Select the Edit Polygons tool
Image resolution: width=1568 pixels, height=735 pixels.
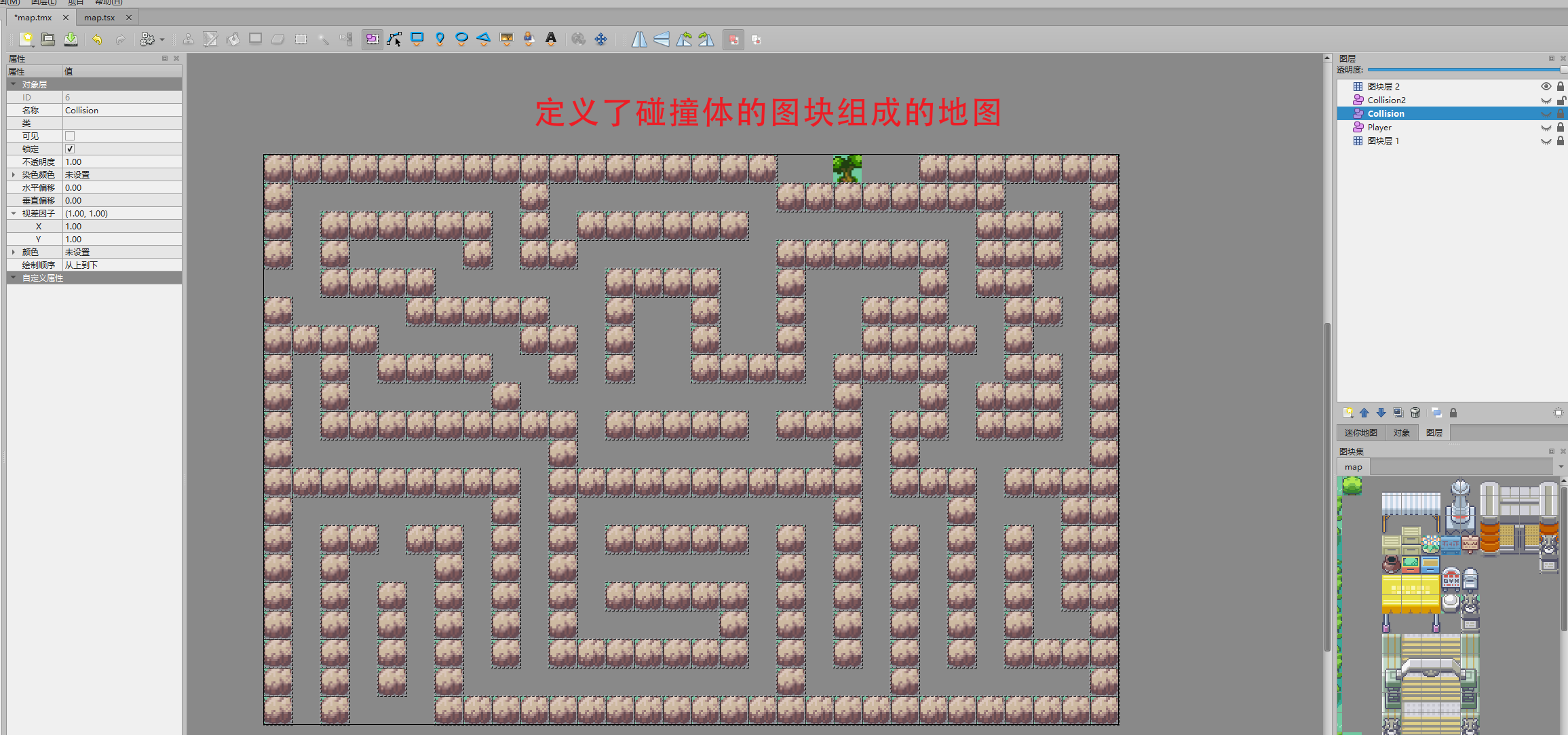pyautogui.click(x=395, y=39)
